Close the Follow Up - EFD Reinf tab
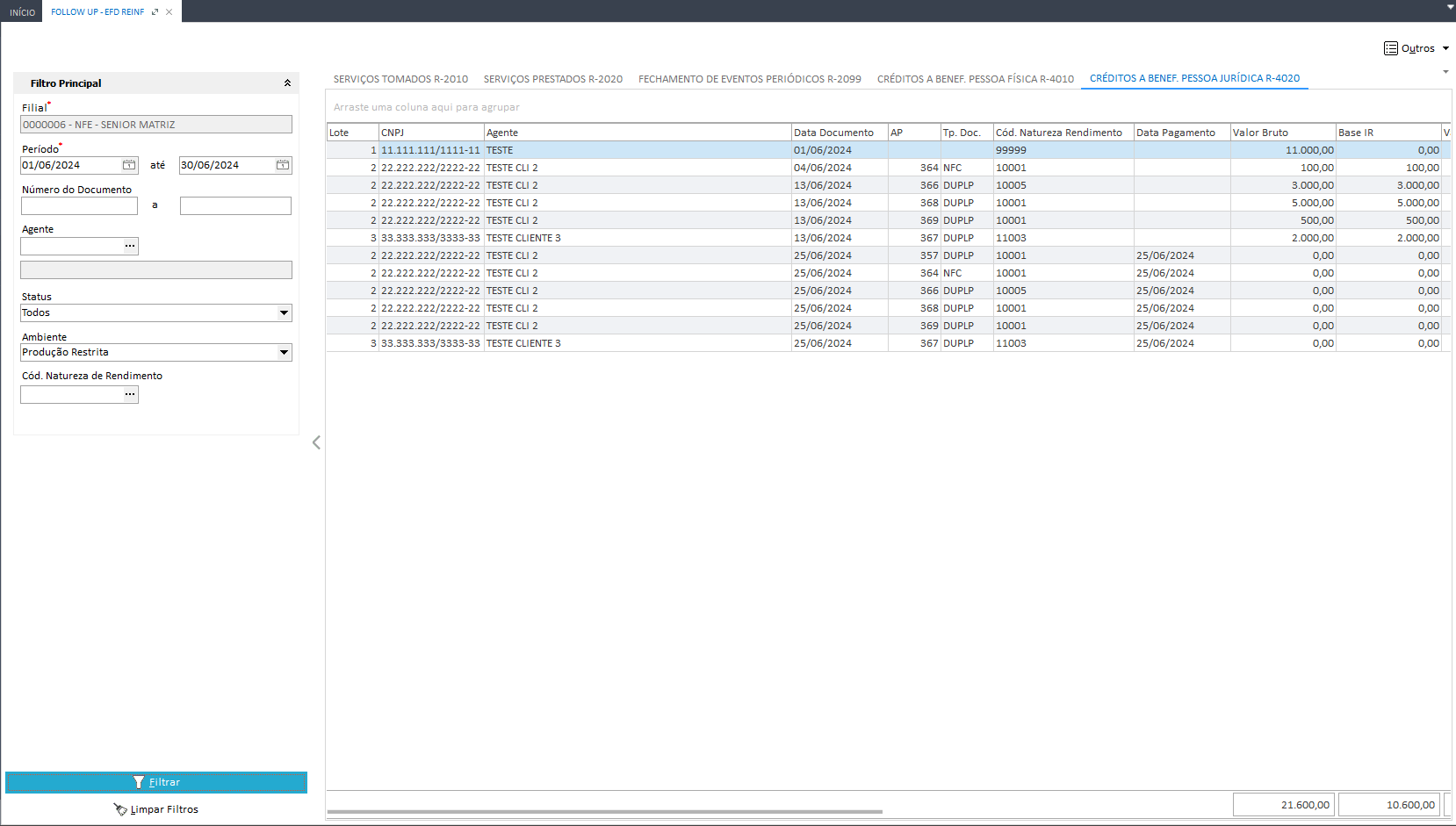The height and width of the screenshot is (826, 1456). [x=169, y=12]
